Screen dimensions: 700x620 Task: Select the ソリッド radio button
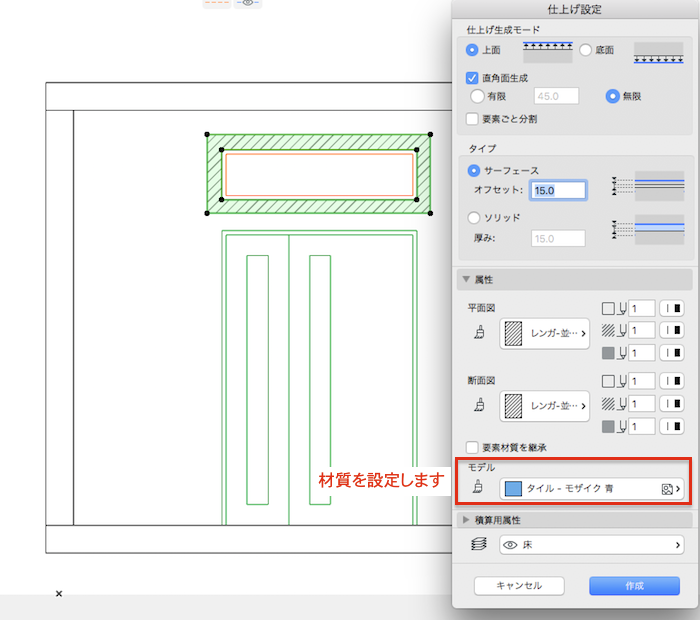click(x=474, y=217)
